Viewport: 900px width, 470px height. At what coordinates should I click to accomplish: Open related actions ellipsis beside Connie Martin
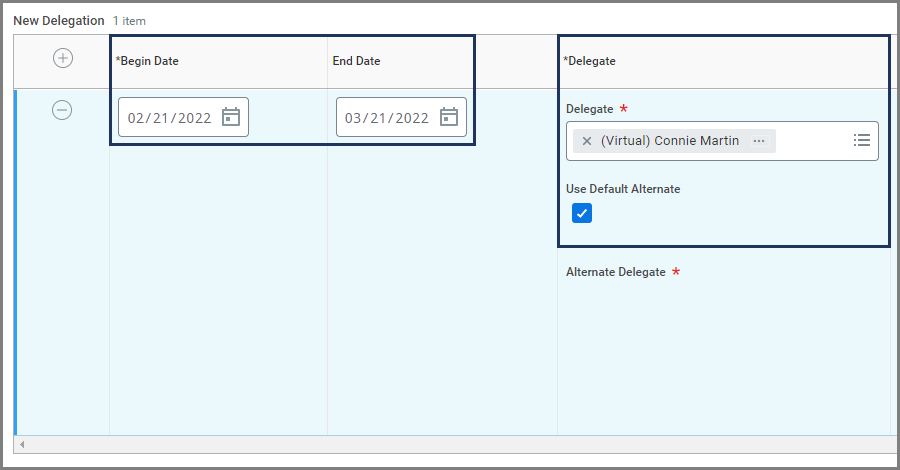[x=759, y=141]
